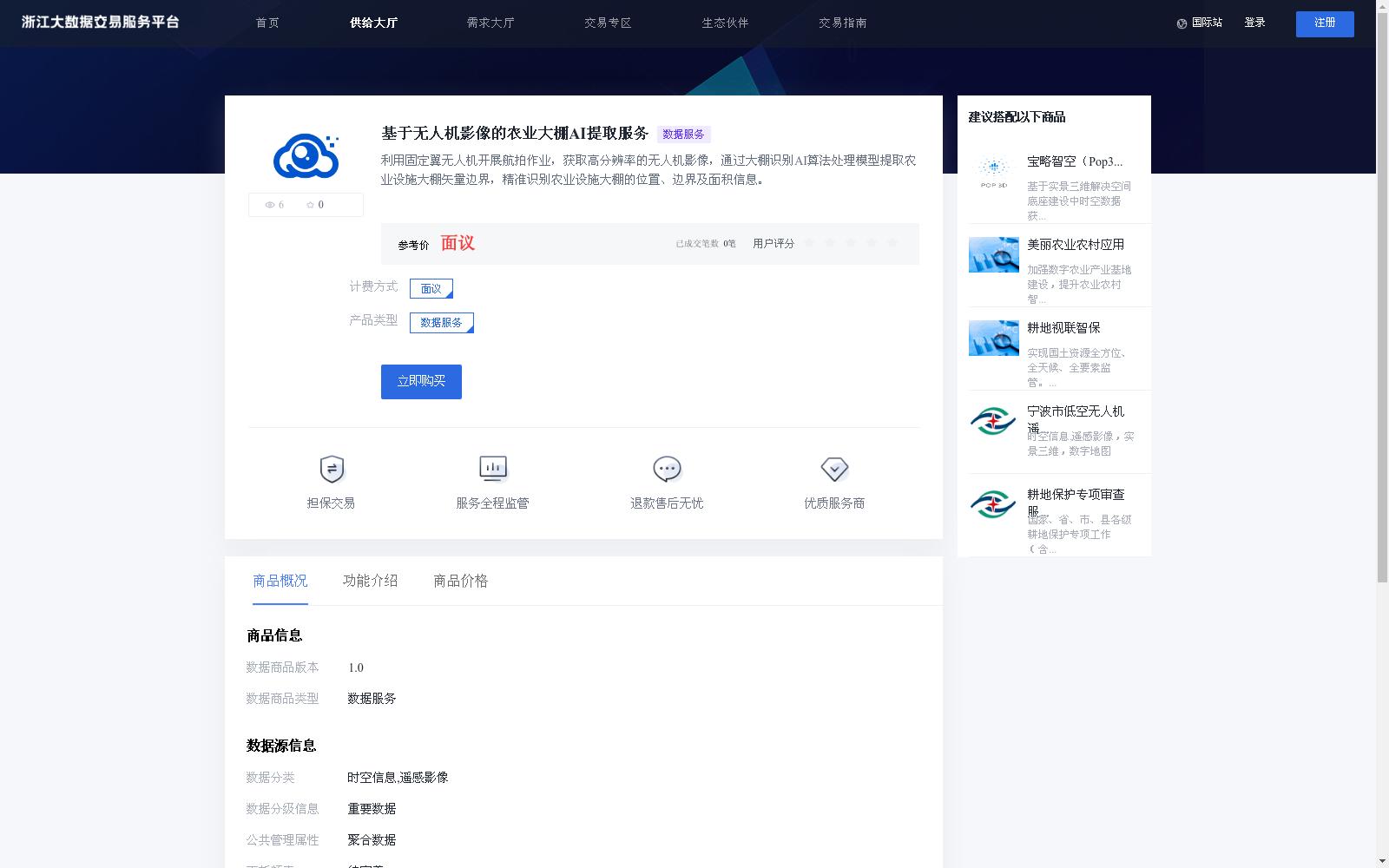This screenshot has width=1389, height=868.
Task: Click the 浙江大数据交易服务平台 site logo
Action: (x=101, y=23)
